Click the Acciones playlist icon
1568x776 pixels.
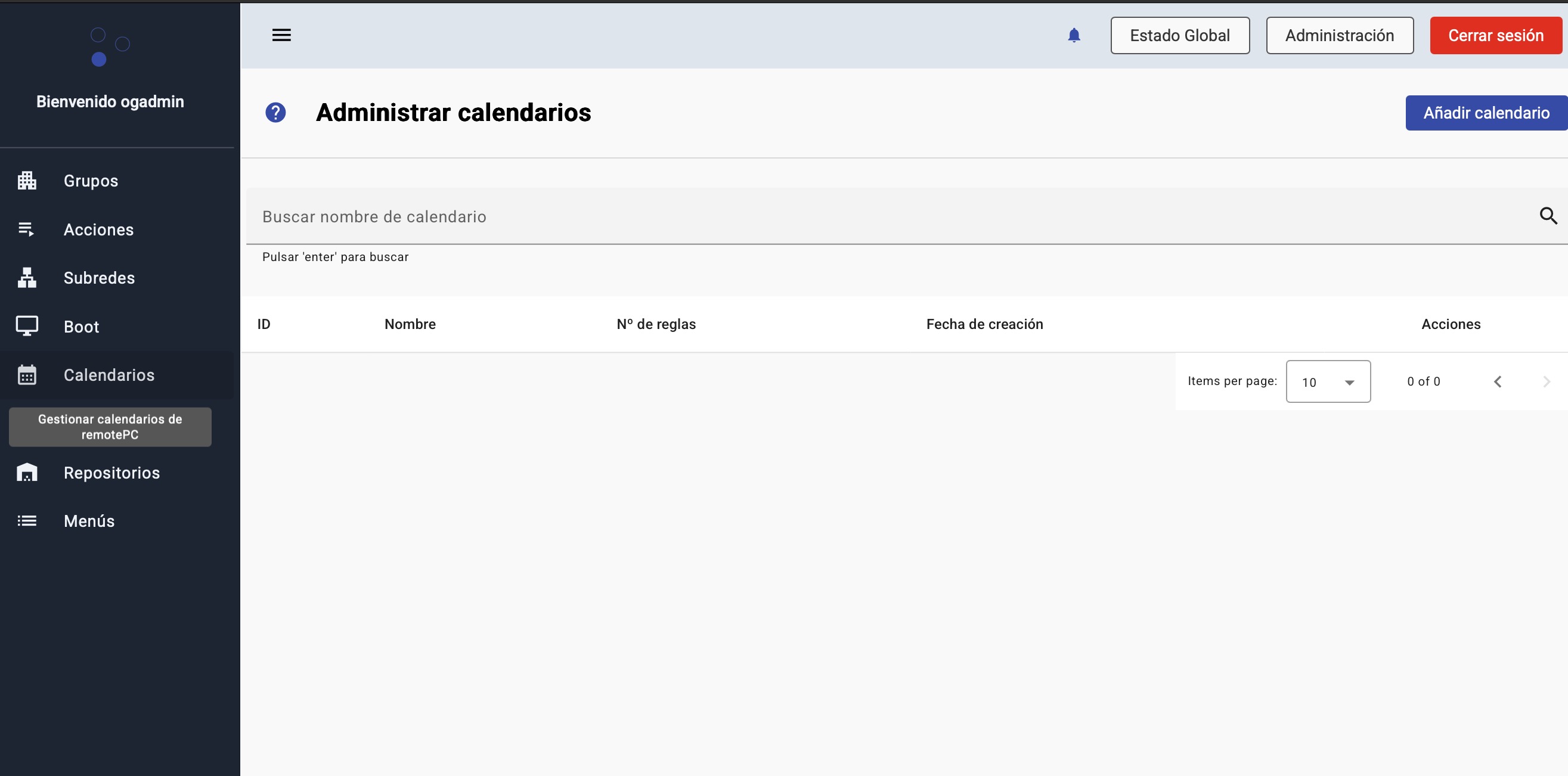pos(27,229)
